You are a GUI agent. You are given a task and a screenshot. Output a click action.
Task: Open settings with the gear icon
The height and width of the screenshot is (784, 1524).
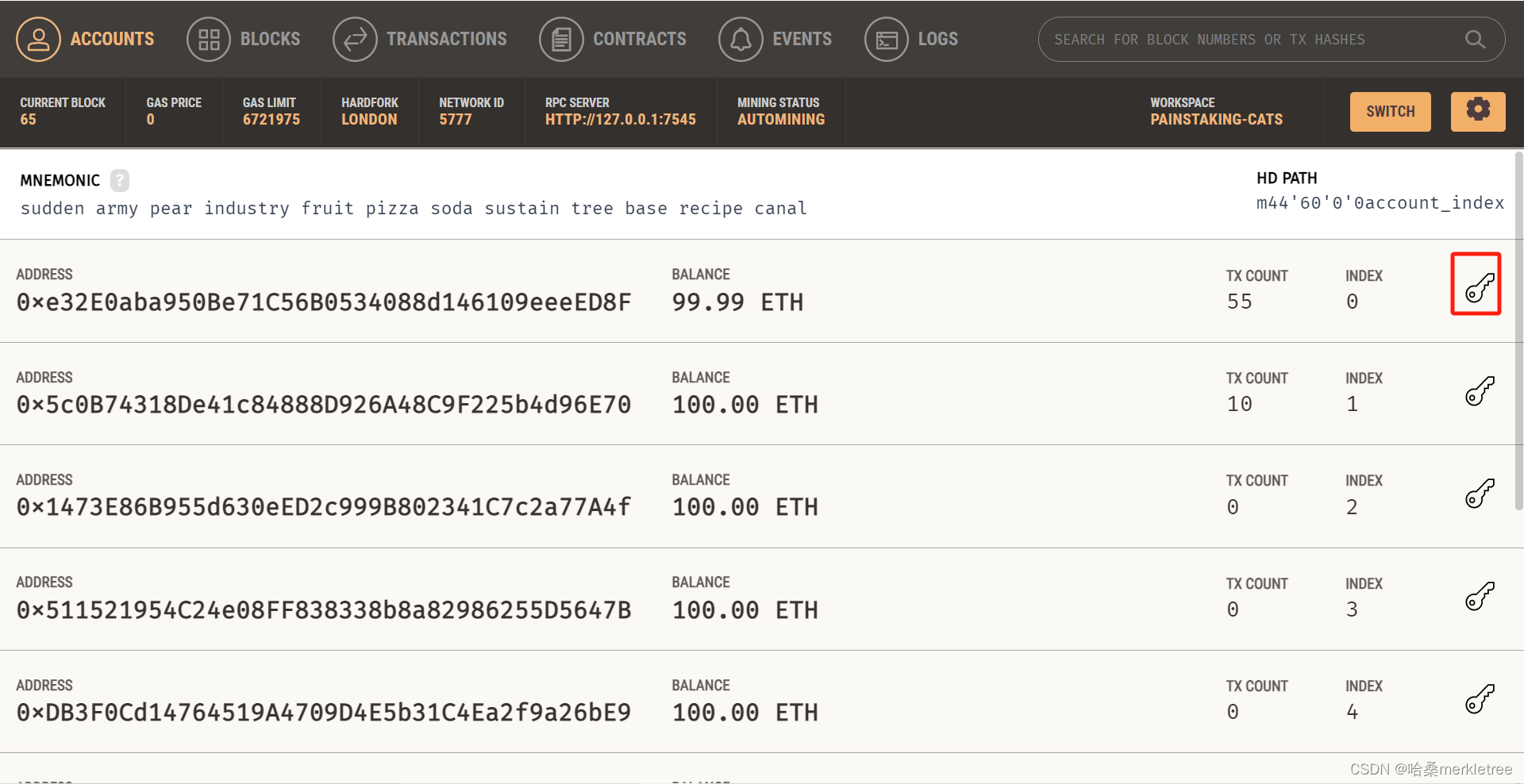[1478, 111]
